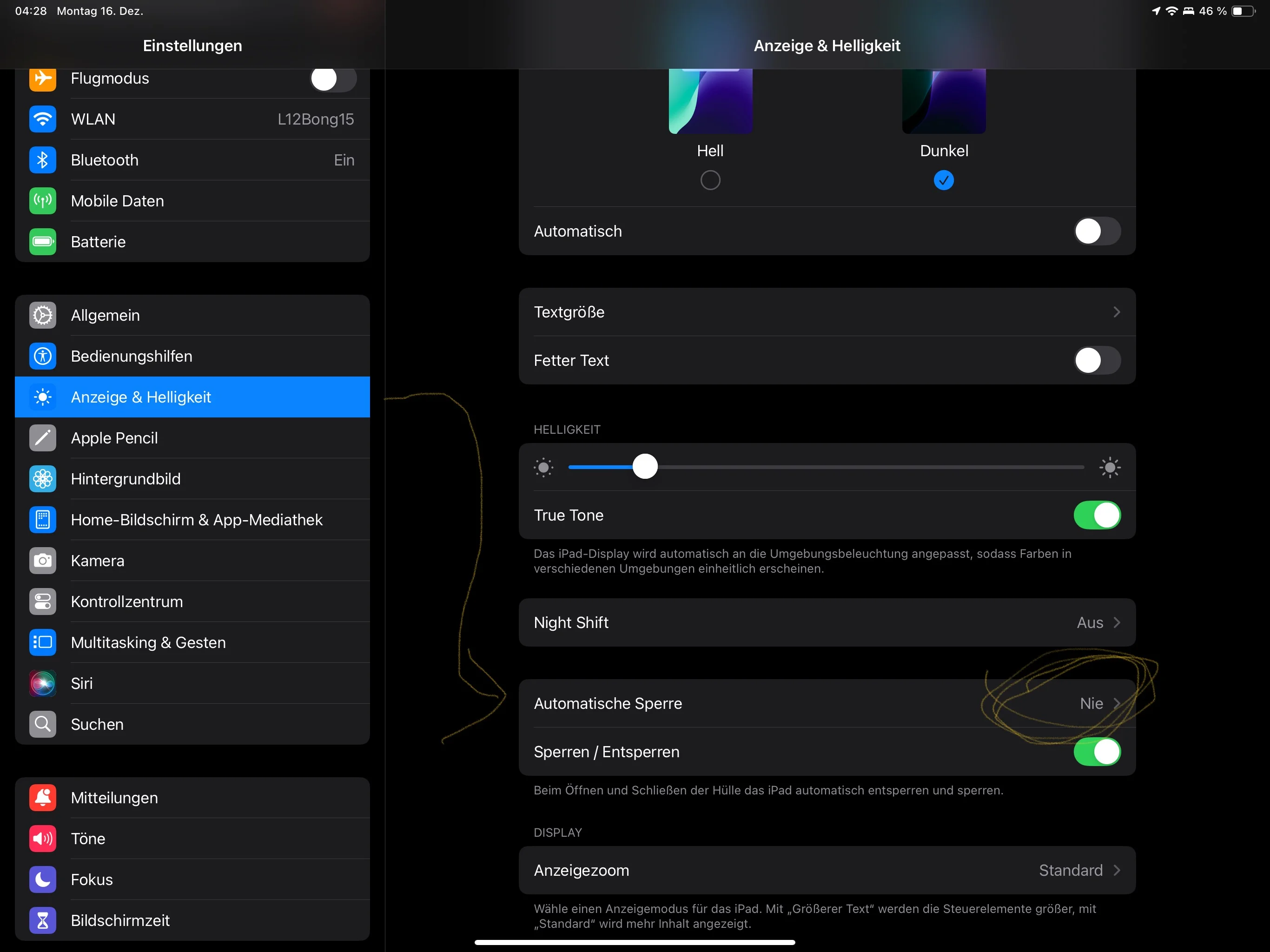Tap the Bluetooth icon in sidebar
The width and height of the screenshot is (1270, 952).
pyautogui.click(x=42, y=160)
